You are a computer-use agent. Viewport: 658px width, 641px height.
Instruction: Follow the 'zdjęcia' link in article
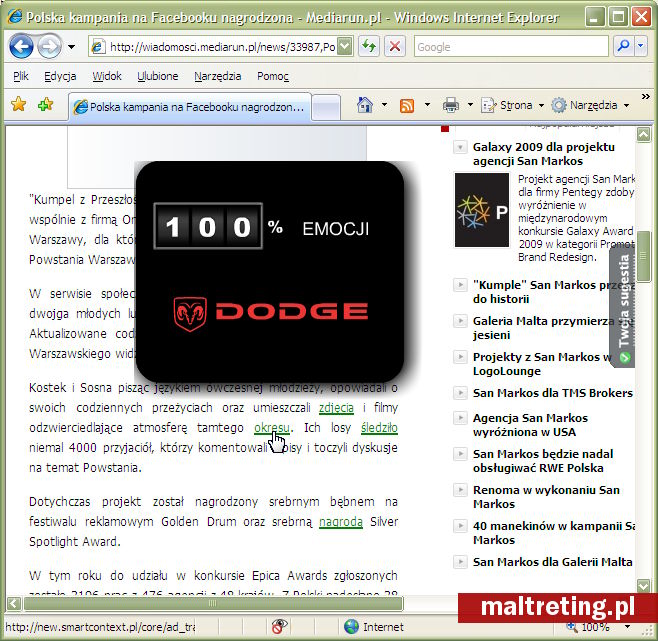tap(336, 408)
